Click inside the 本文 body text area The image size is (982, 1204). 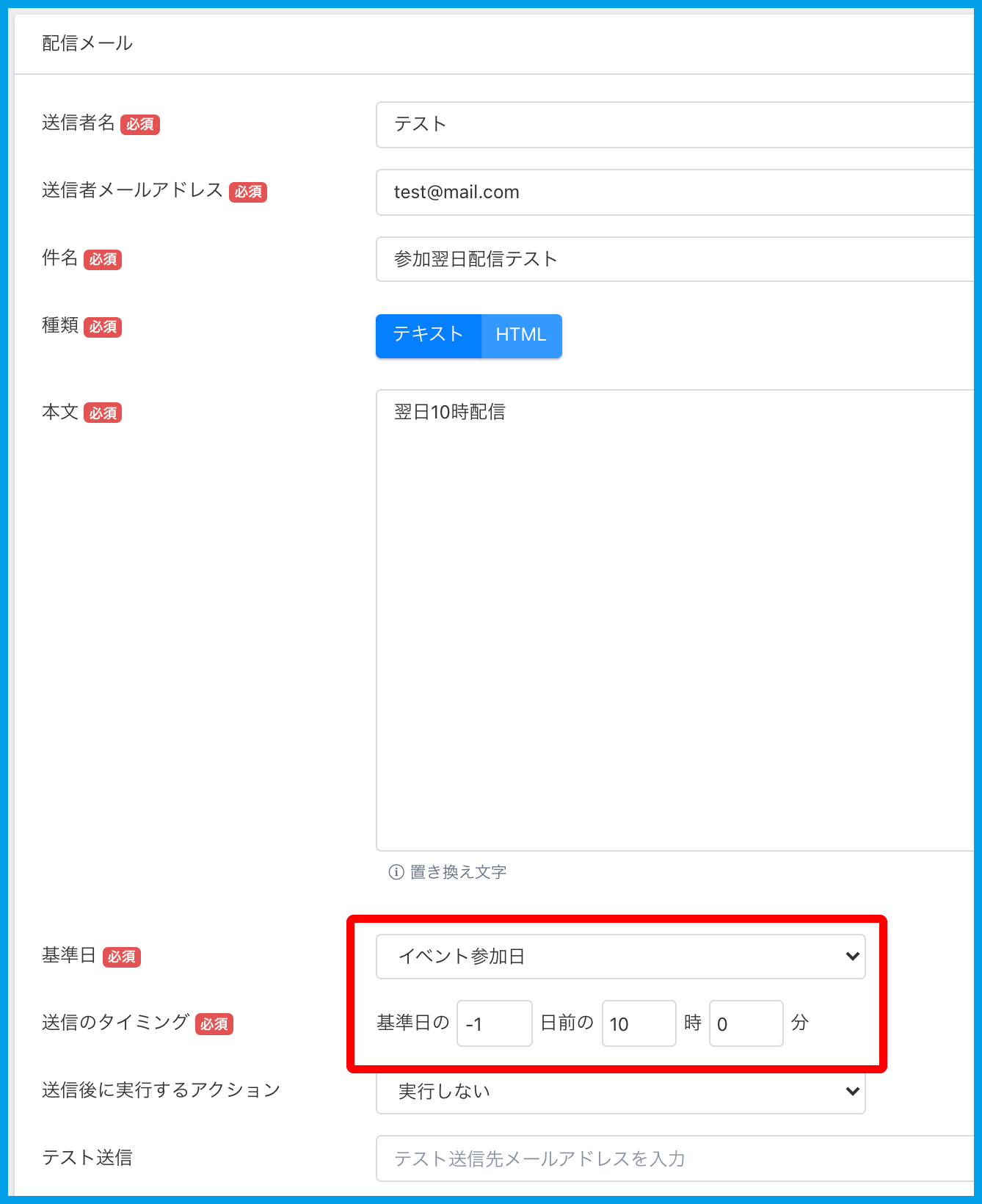[675, 620]
